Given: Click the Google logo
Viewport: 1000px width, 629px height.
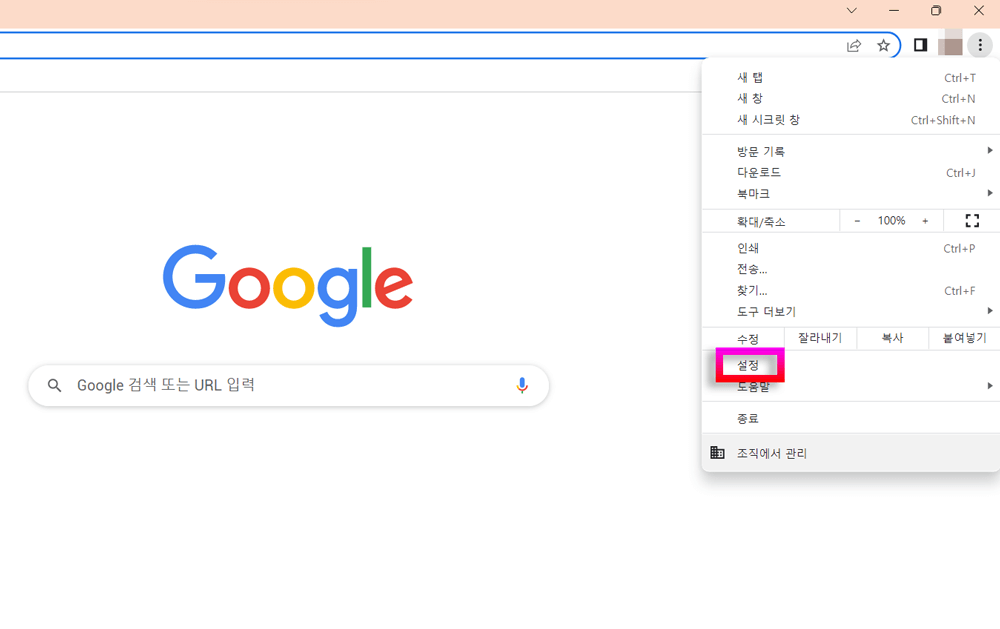Looking at the screenshot, I should tap(288, 285).
